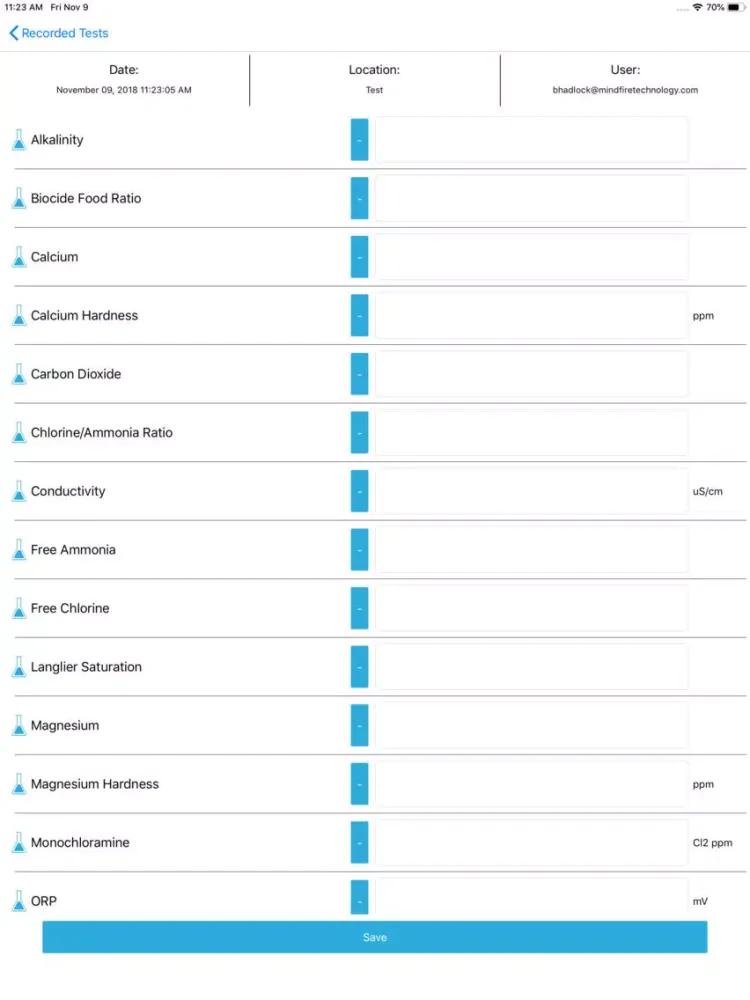
Task: Focus the Chlorine/Ammonia Ratio input box
Action: click(531, 433)
